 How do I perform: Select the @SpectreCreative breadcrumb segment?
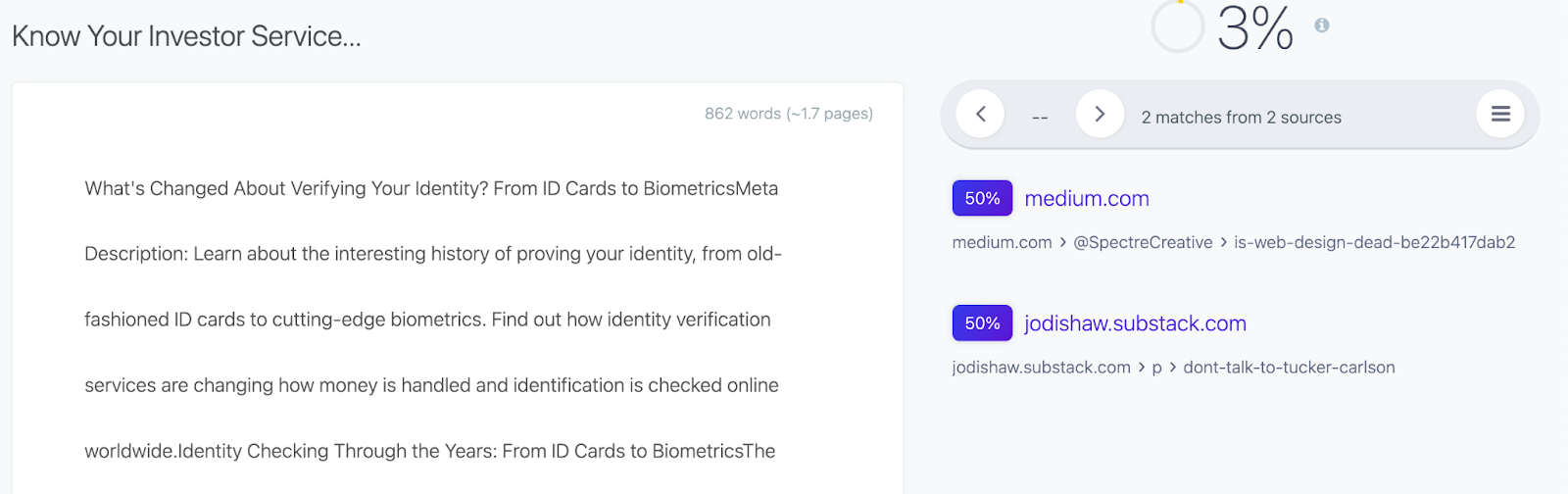pos(1143,242)
